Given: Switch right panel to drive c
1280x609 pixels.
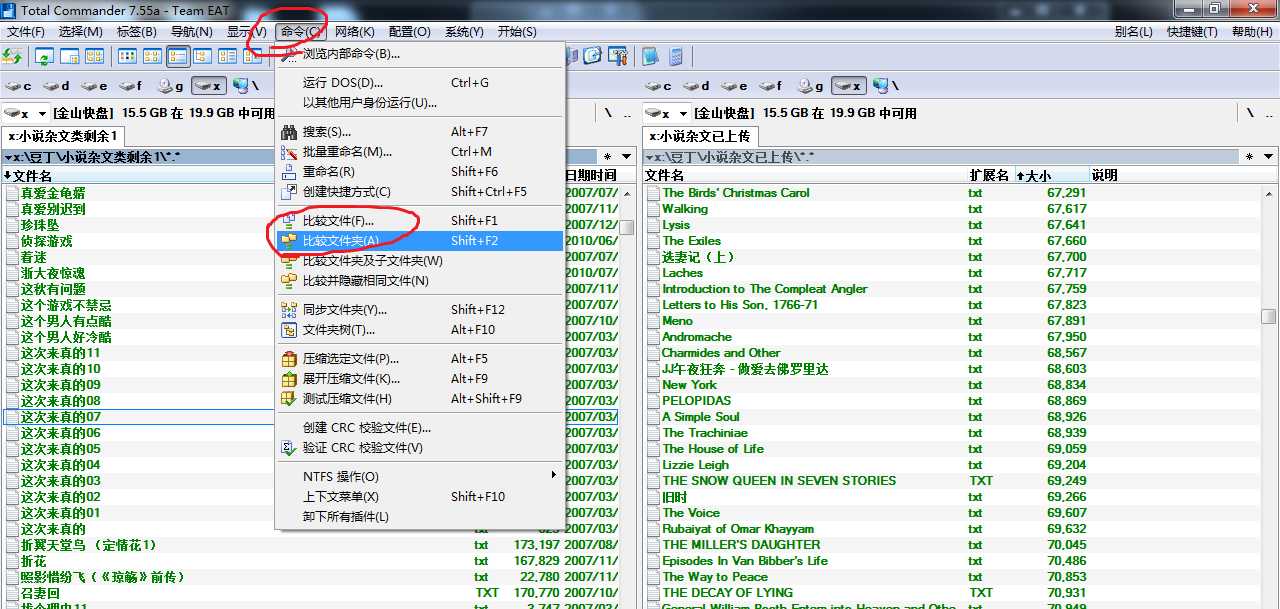Looking at the screenshot, I should coord(659,86).
